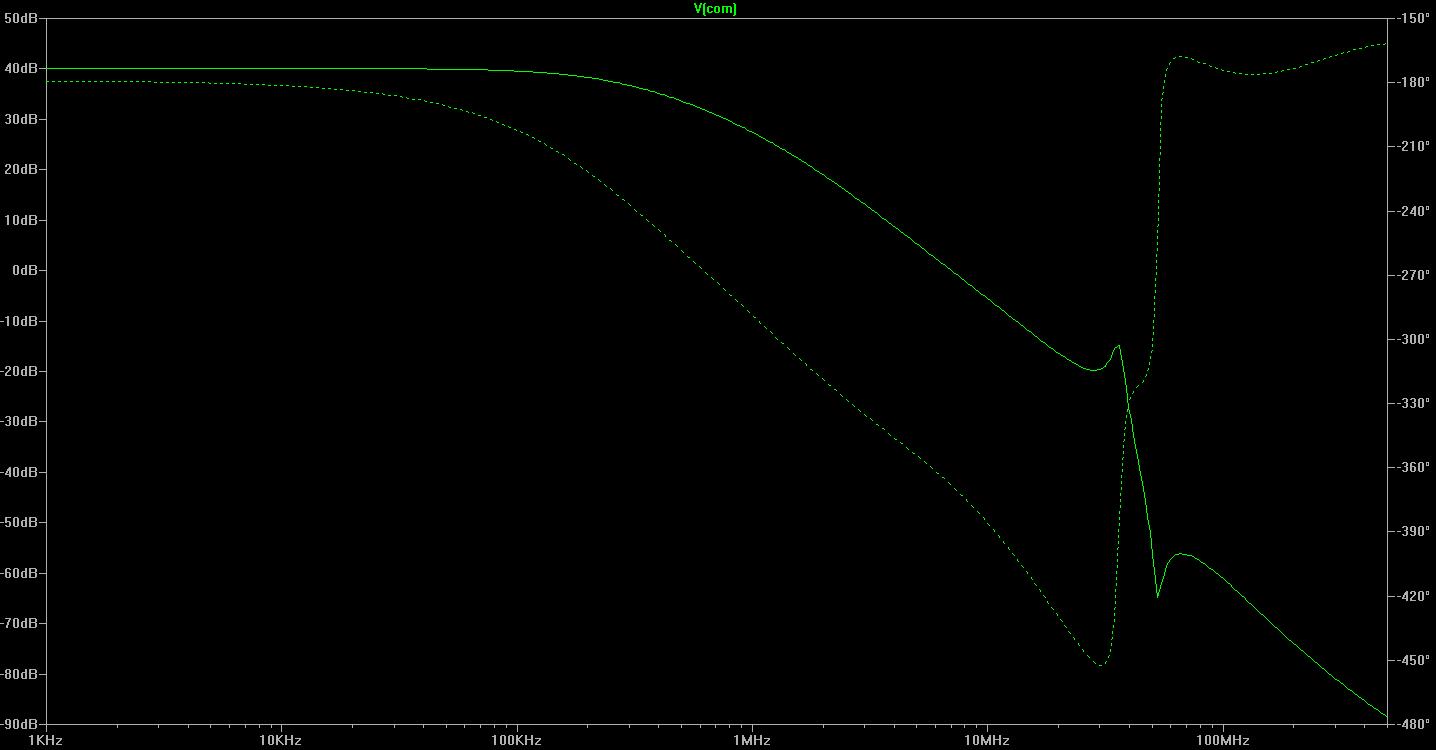Click the -360° phase axis label

tap(1415, 467)
